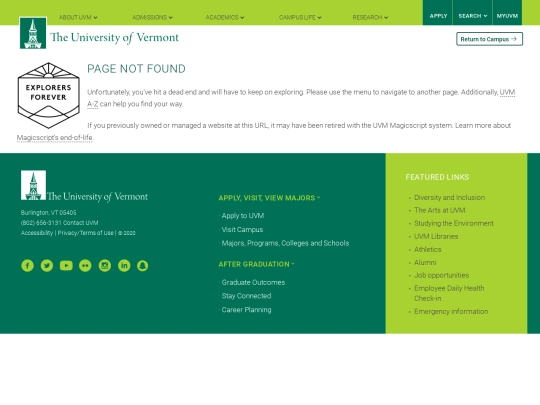Expand the Research menu
540x405 pixels.
click(x=370, y=17)
